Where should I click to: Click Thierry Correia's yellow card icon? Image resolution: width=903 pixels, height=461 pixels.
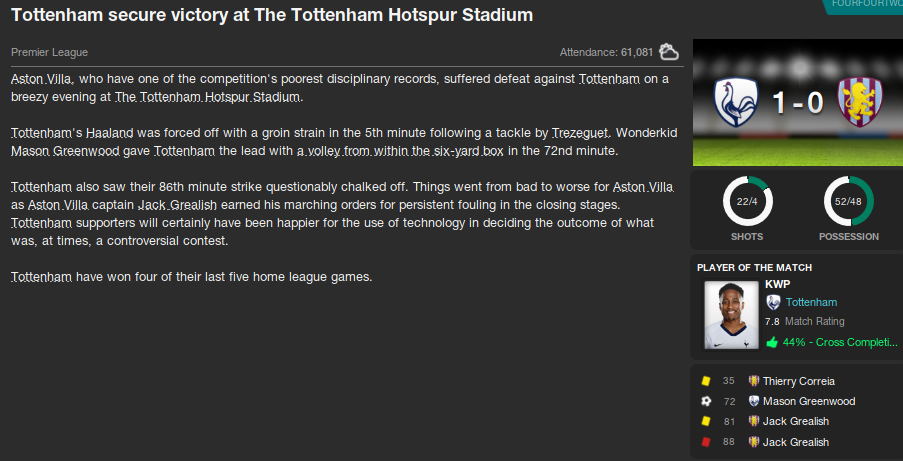coord(705,381)
